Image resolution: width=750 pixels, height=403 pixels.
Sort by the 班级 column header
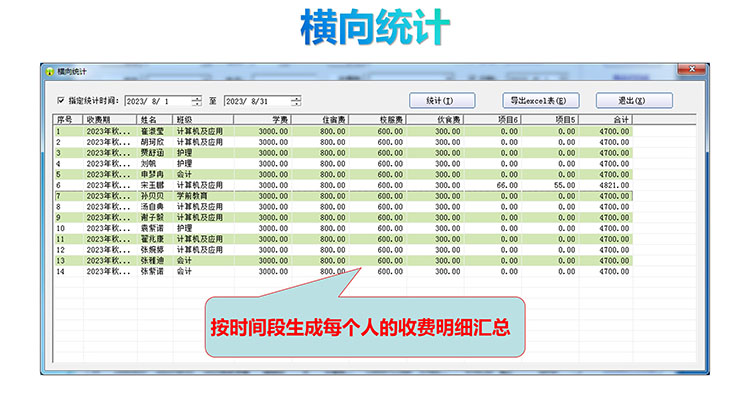pos(203,120)
